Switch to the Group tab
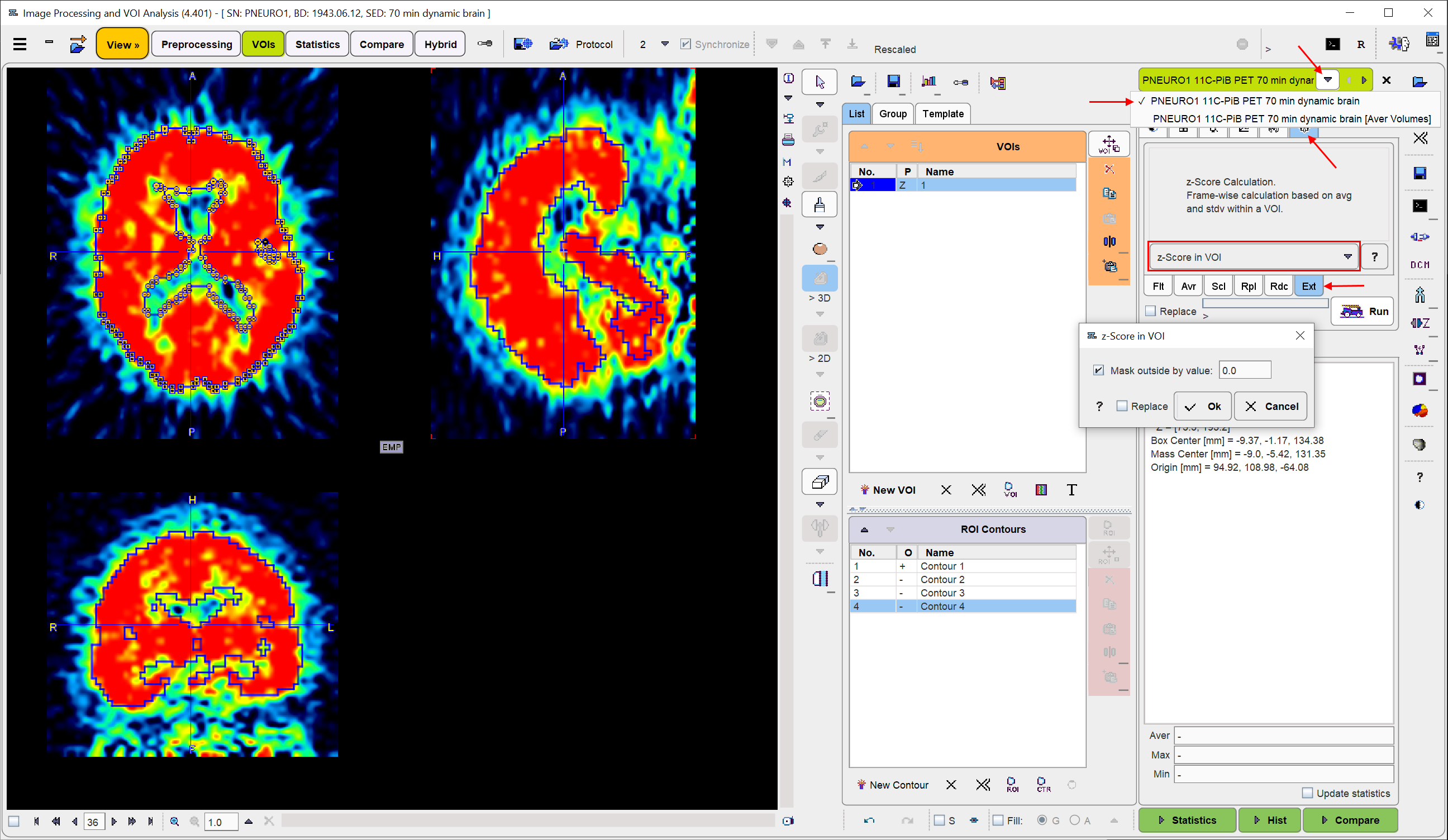The height and width of the screenshot is (840, 1448). tap(892, 114)
